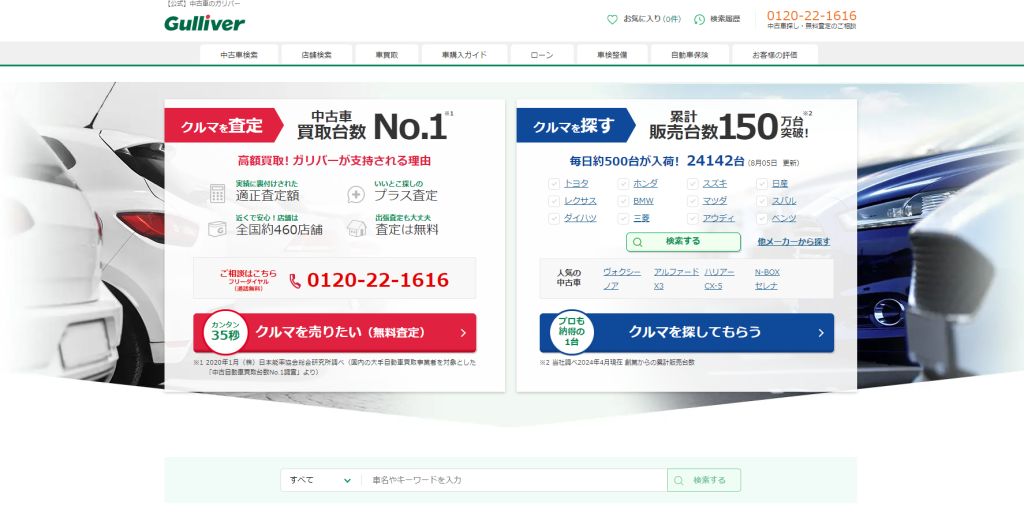1024x517 pixels.
Task: Tick the トヨタ checkbox
Action: pyautogui.click(x=554, y=184)
